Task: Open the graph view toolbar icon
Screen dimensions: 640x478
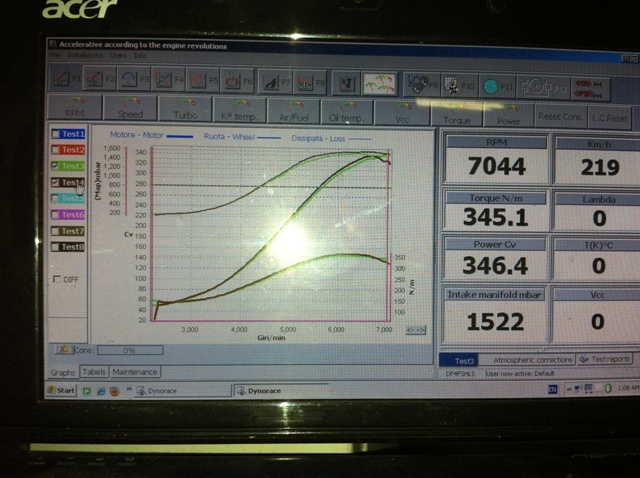Action: tap(378, 83)
